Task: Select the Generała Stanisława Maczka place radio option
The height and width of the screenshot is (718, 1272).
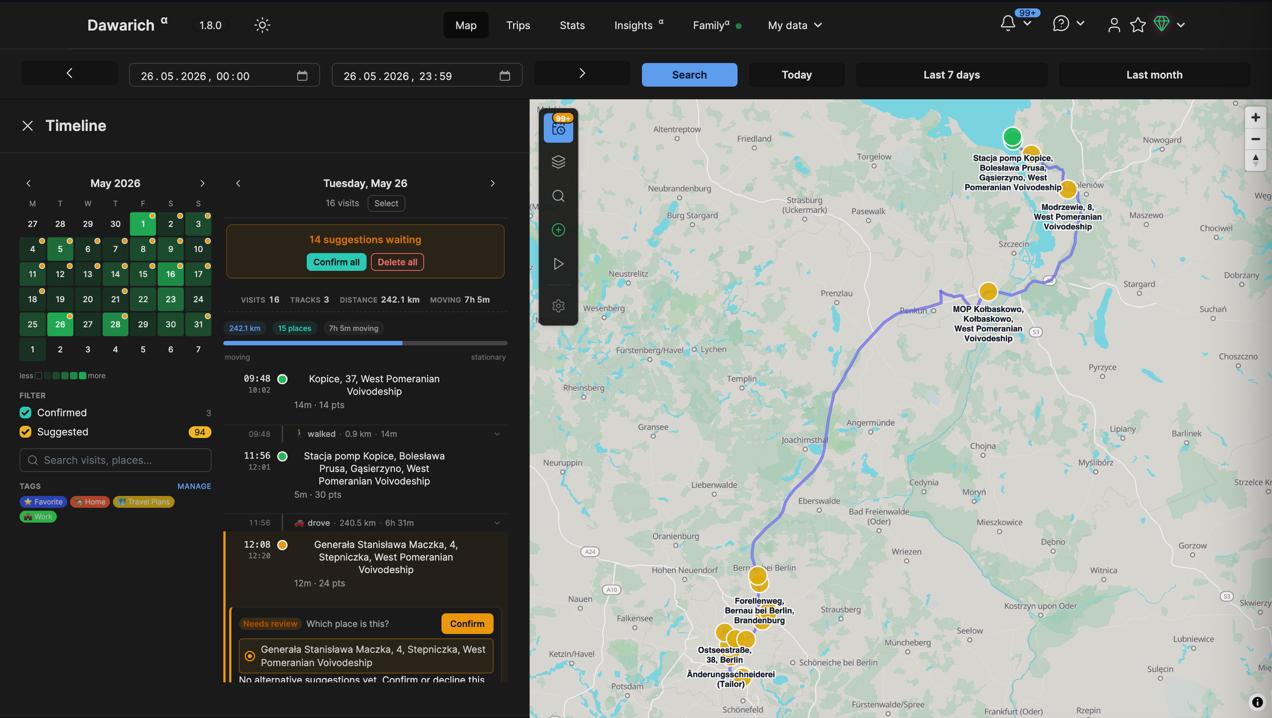Action: point(250,656)
